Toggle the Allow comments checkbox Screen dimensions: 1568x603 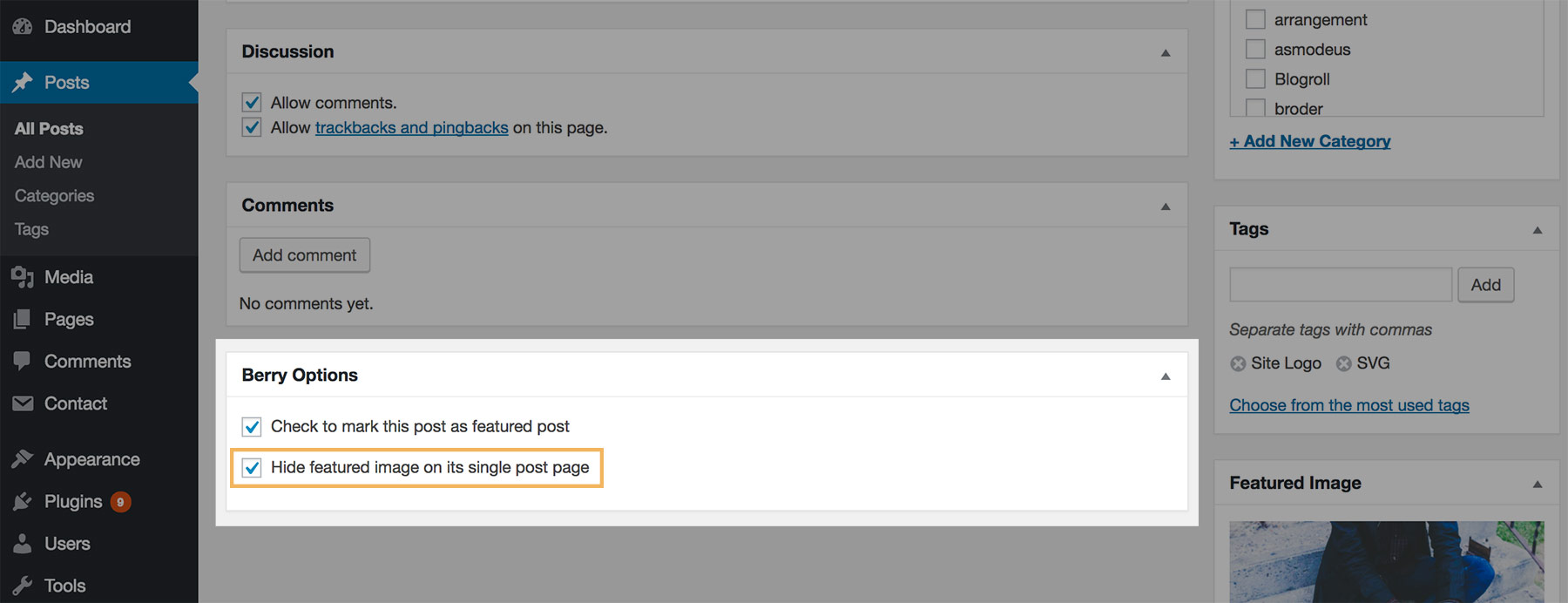pos(252,103)
